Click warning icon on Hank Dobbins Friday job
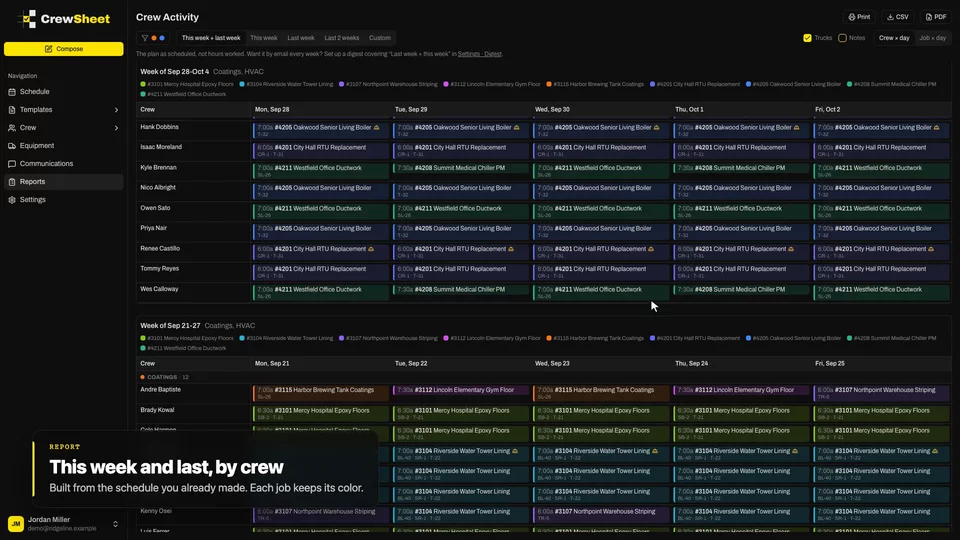 pos(937,127)
